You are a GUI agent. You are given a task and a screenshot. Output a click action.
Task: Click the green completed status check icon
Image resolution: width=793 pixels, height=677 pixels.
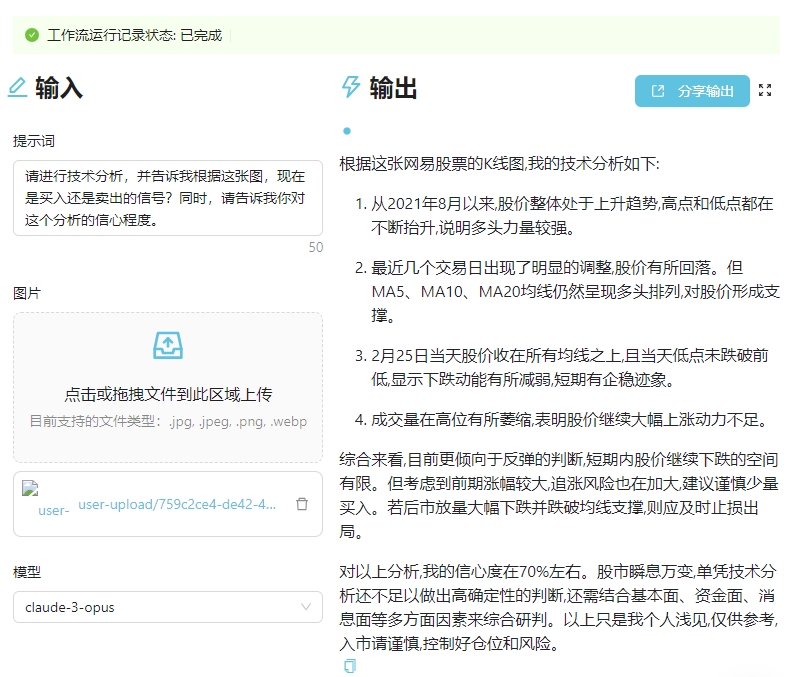click(32, 35)
